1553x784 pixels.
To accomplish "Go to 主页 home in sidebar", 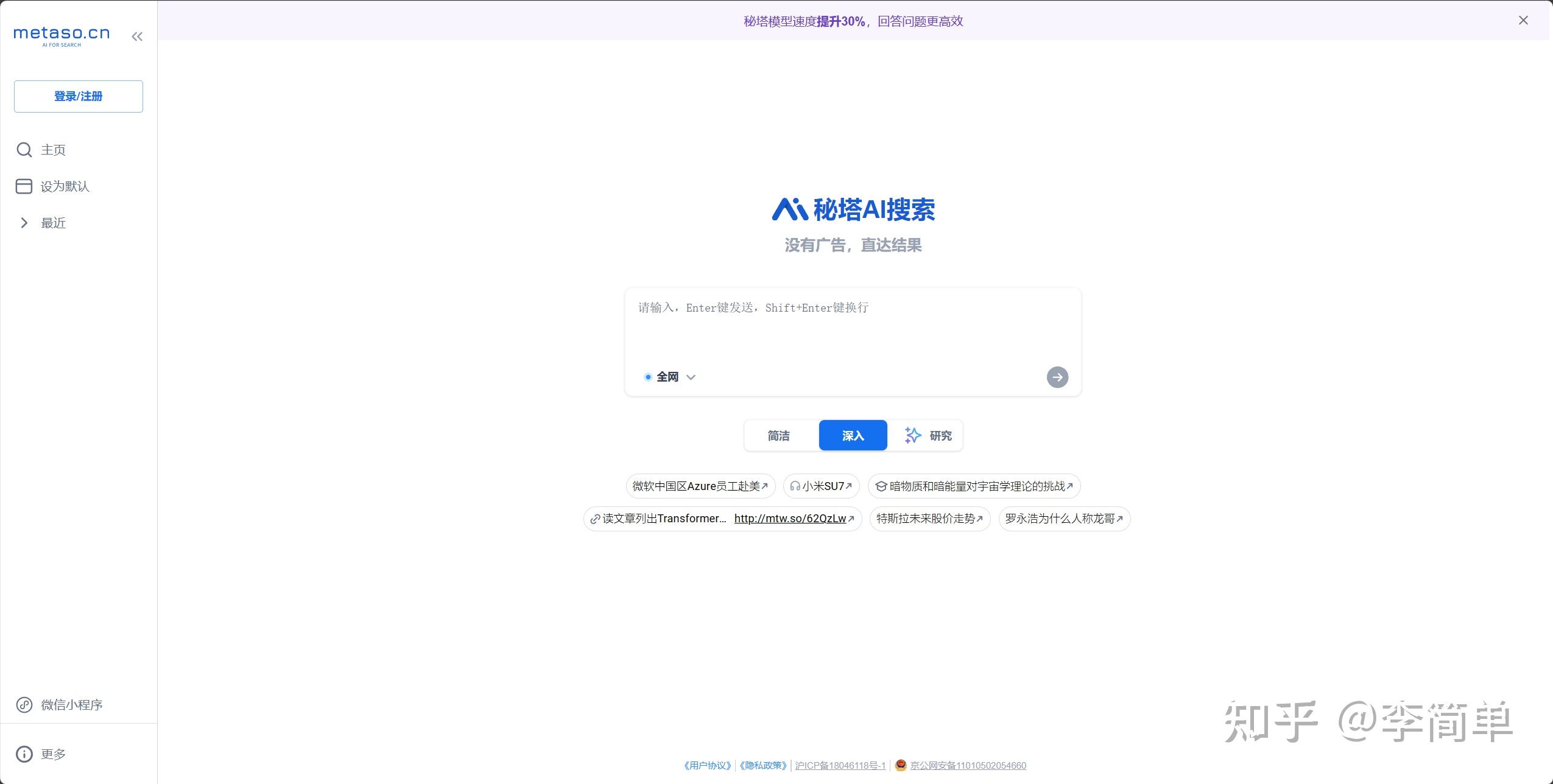I will pos(41,150).
